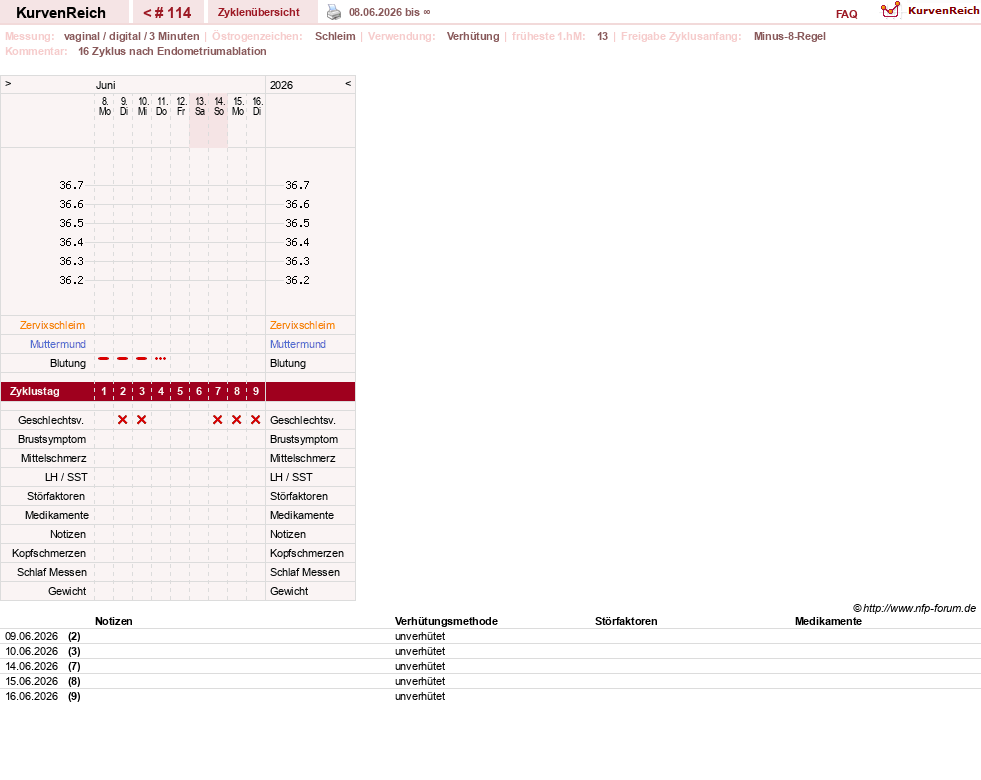Click left Muttermund label
Viewport: 981px width, 780px height.
coord(58,344)
